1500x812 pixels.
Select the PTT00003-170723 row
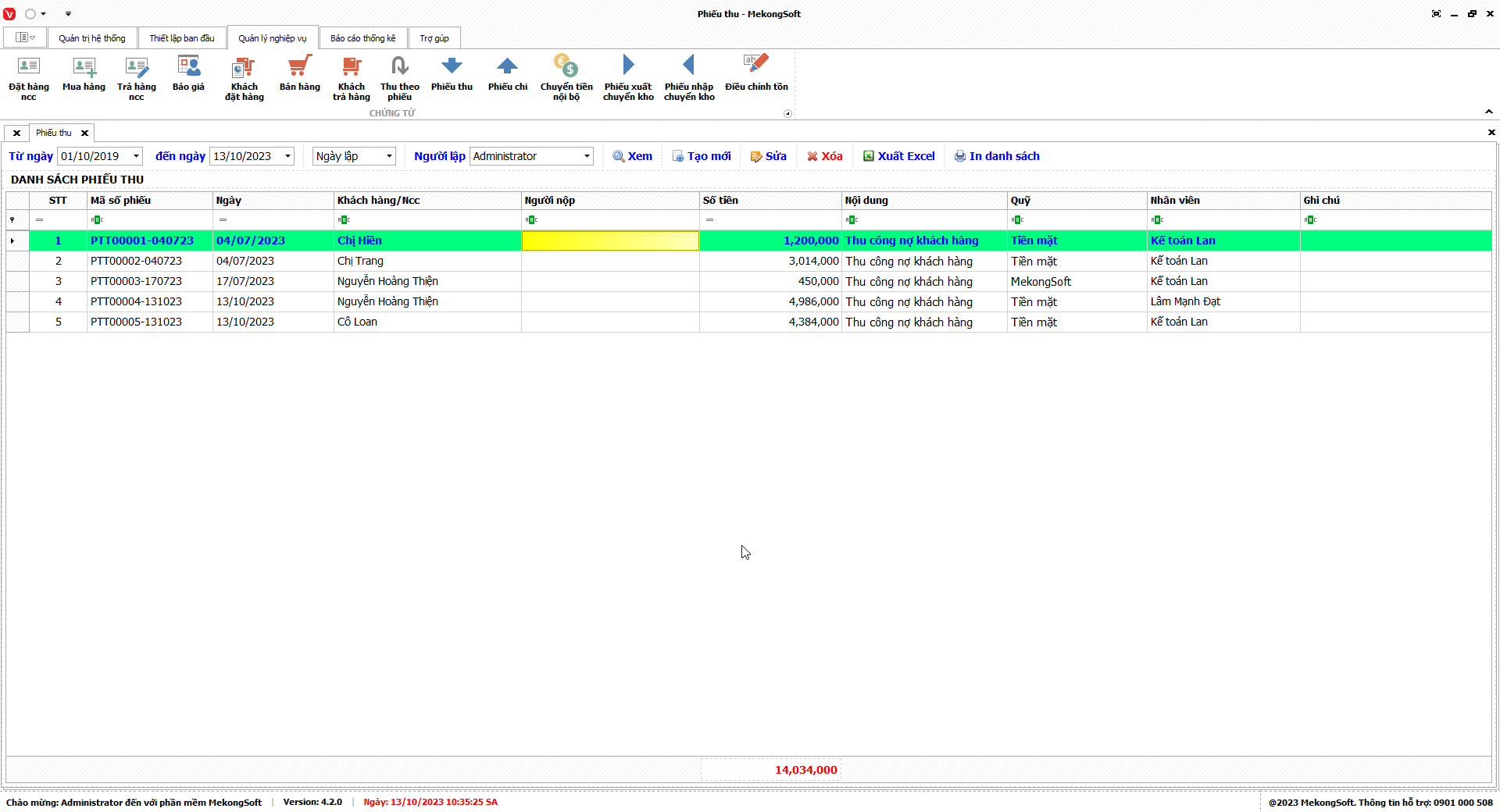click(136, 281)
